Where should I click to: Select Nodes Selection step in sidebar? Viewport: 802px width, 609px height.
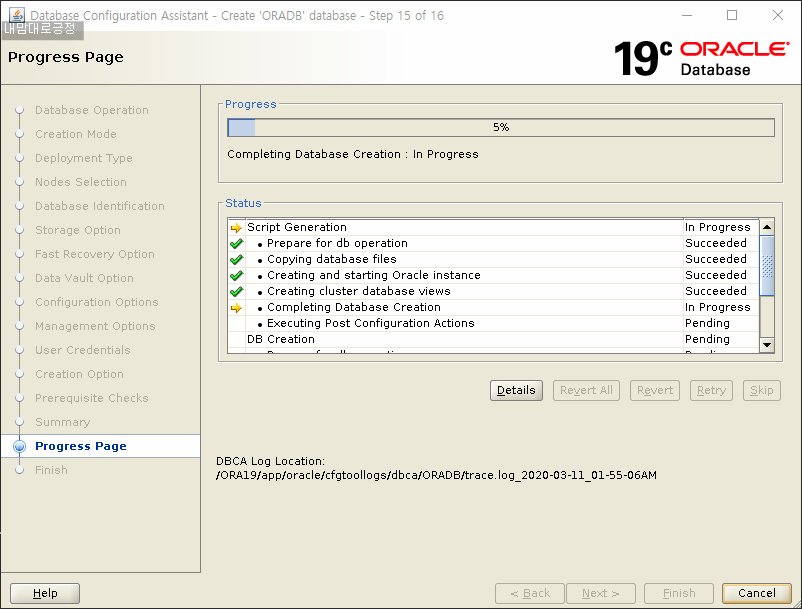coord(81,182)
